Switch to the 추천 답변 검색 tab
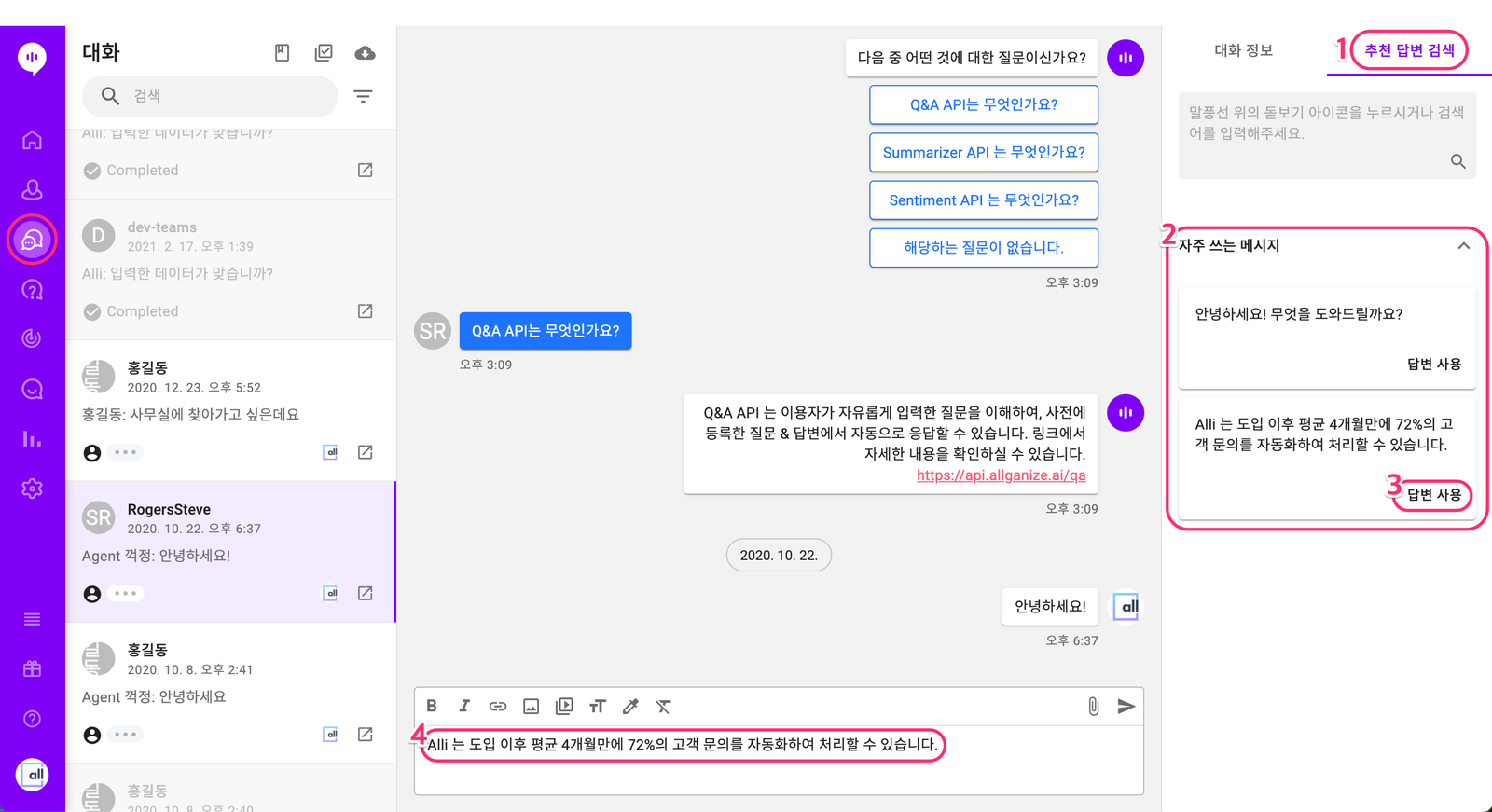Viewport: 1492px width, 812px height. tap(1409, 50)
